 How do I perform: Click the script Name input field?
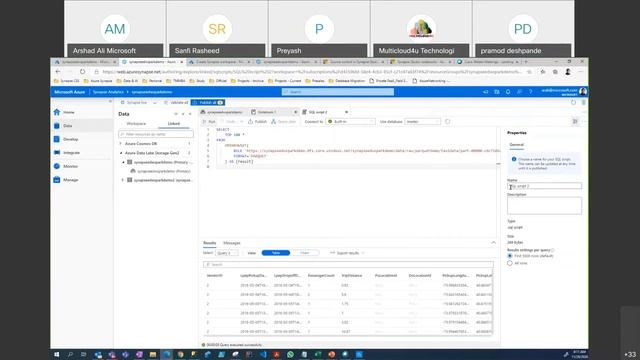pos(544,186)
